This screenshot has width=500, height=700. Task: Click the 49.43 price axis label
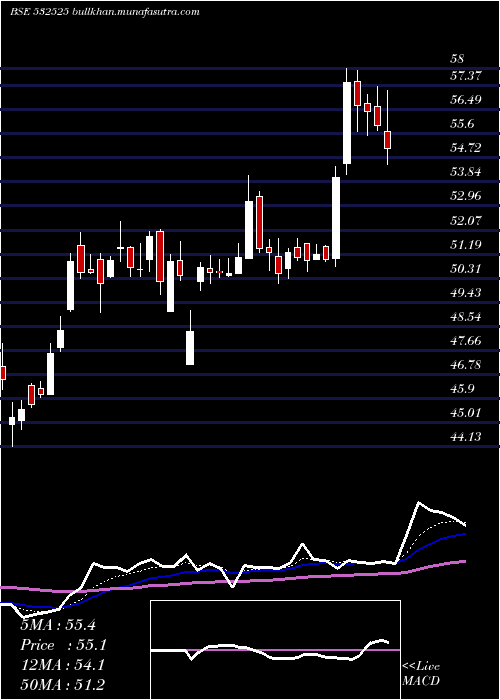(x=466, y=293)
